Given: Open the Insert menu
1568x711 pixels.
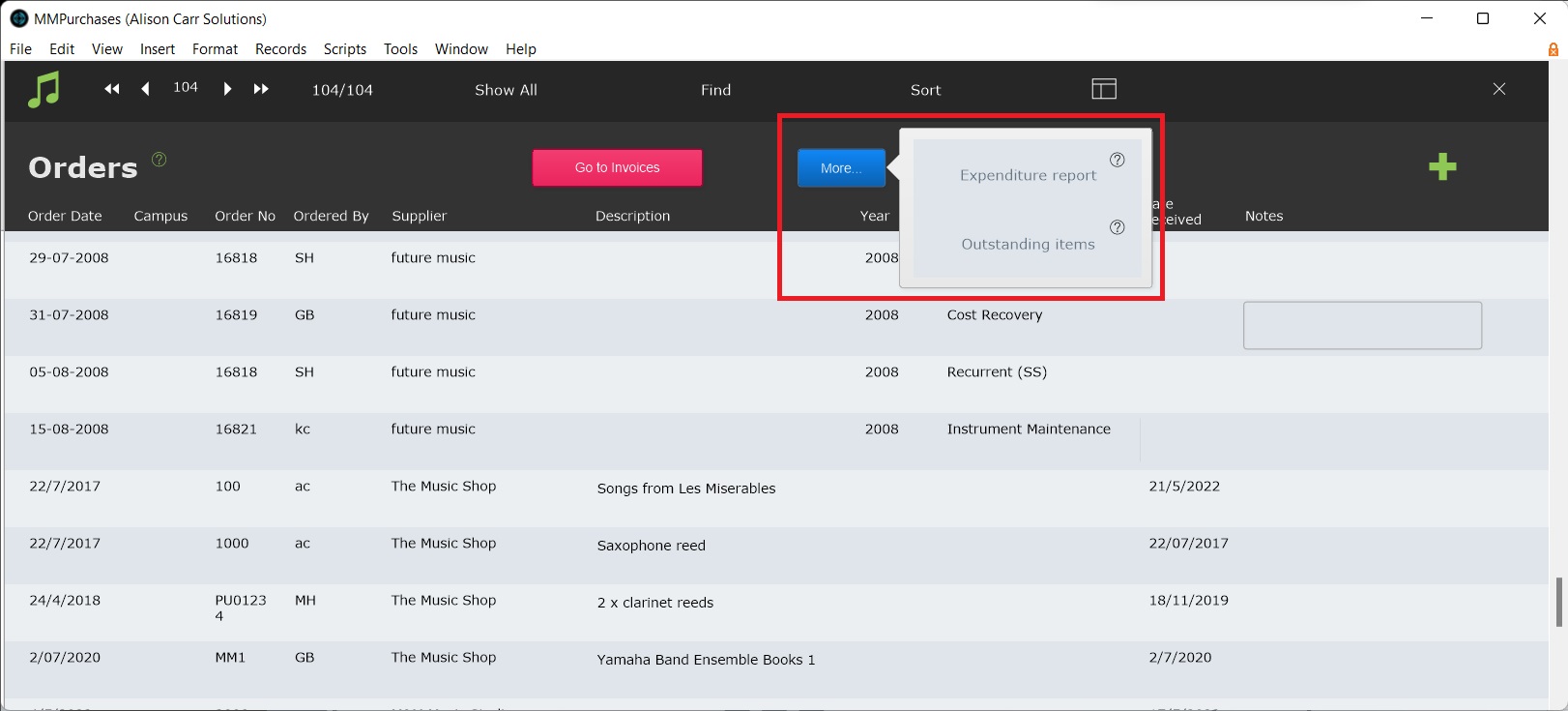Looking at the screenshot, I should [x=158, y=49].
